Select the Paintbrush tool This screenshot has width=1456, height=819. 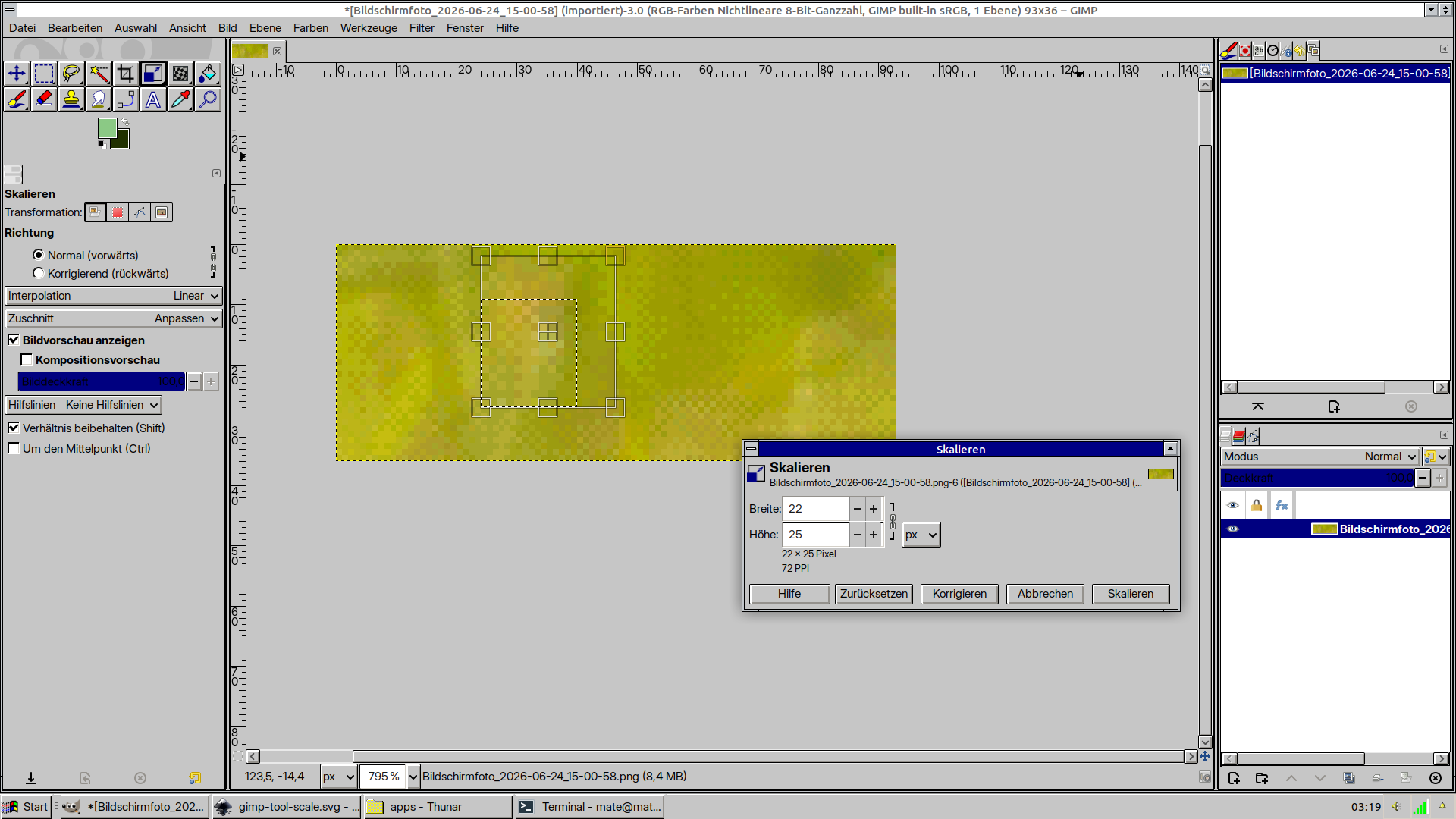coord(17,99)
